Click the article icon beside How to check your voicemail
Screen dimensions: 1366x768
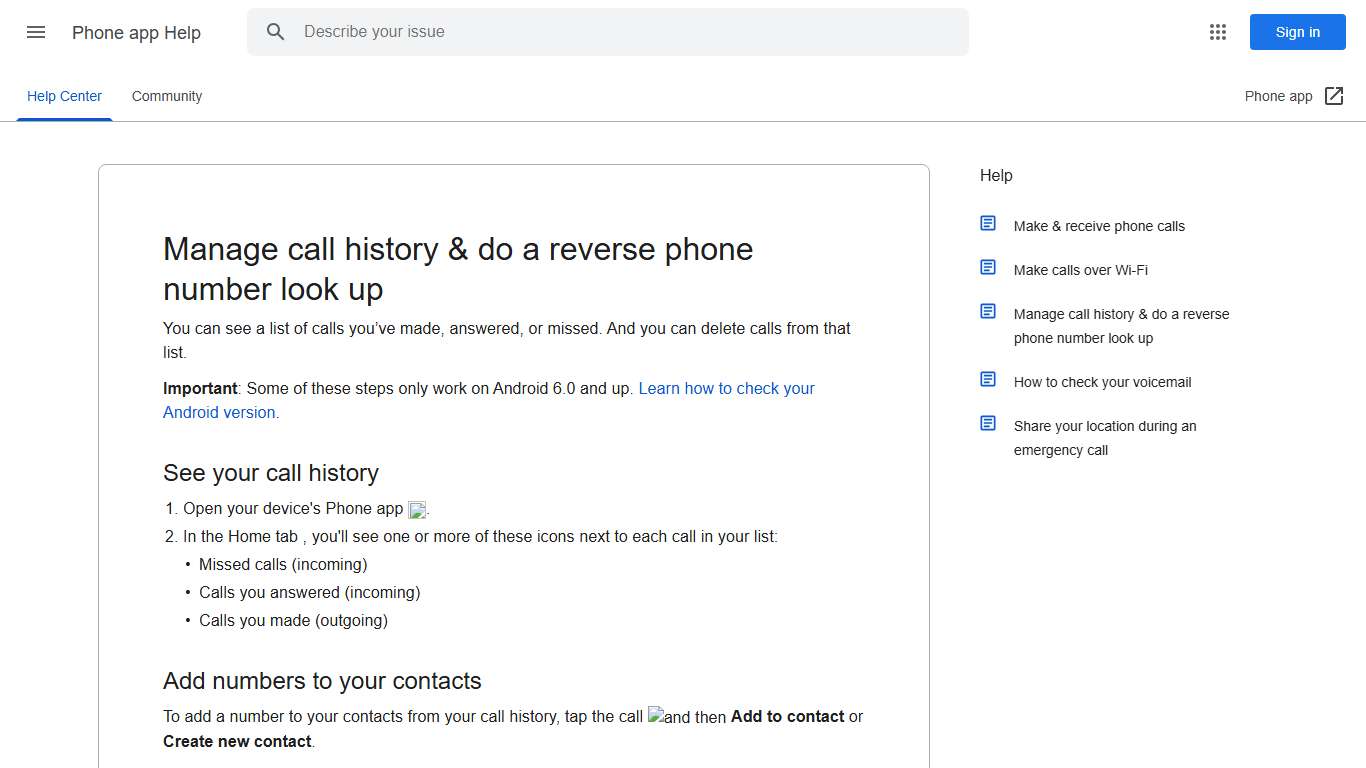click(988, 379)
